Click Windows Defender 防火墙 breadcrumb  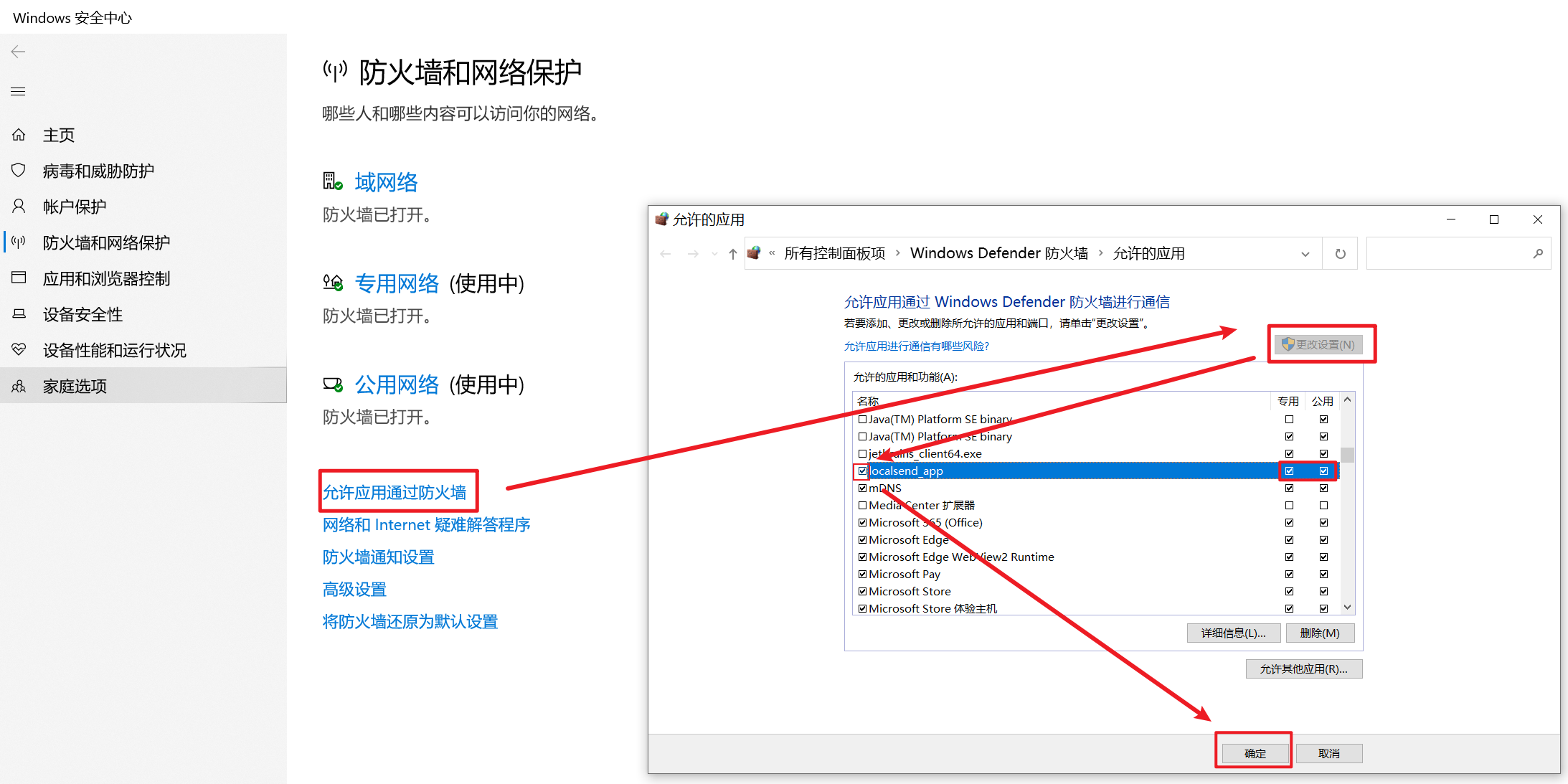(x=999, y=253)
